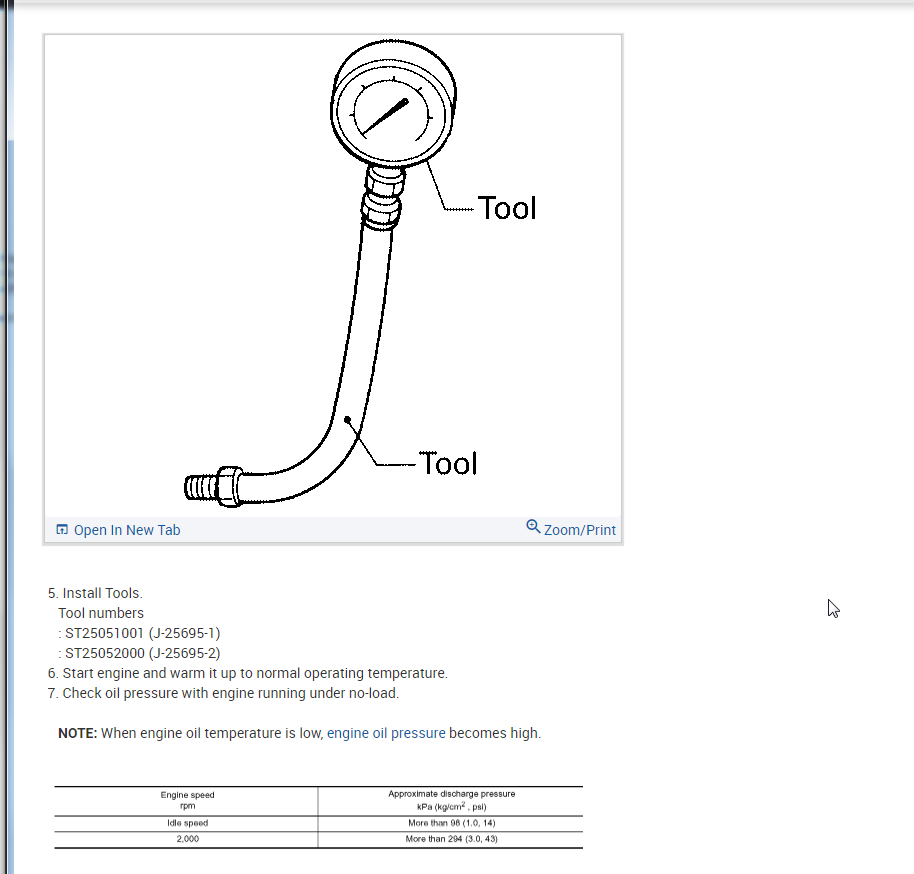914x874 pixels.
Task: Click the upper Tool label near gauge
Action: click(x=507, y=208)
